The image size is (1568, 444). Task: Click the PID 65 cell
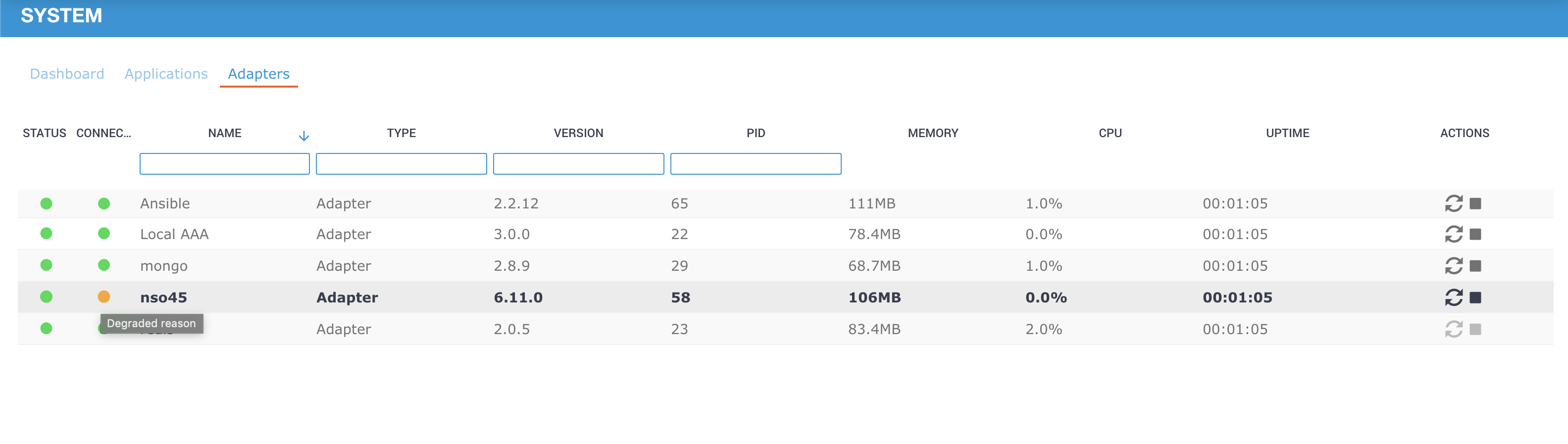679,204
